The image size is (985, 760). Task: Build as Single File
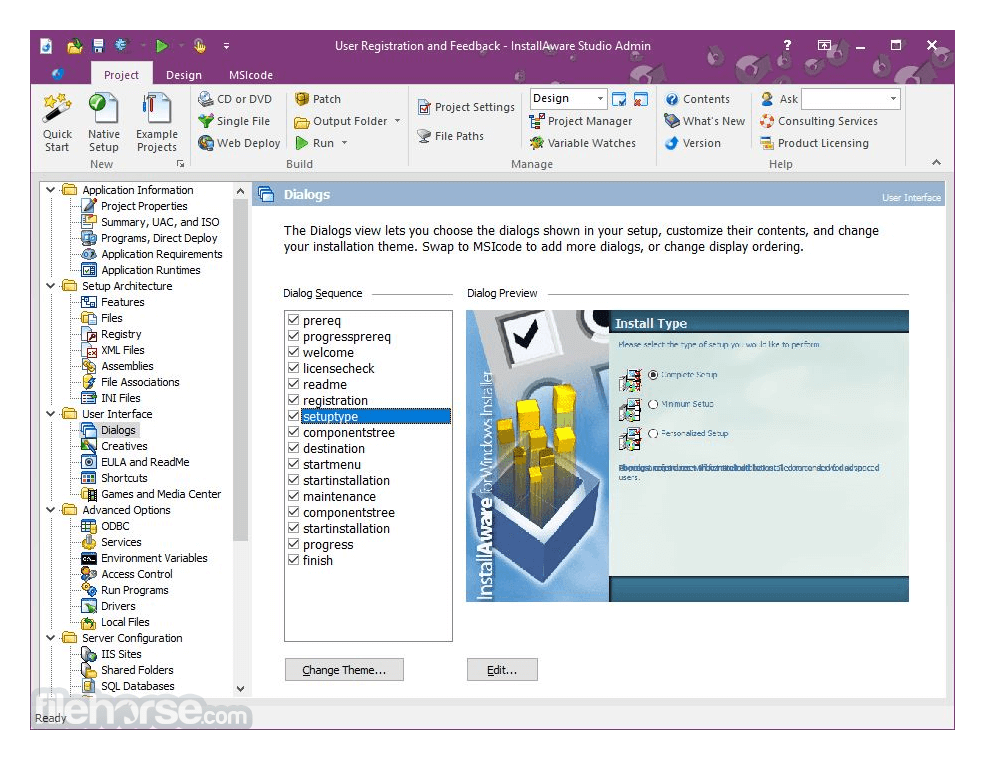[x=234, y=121]
